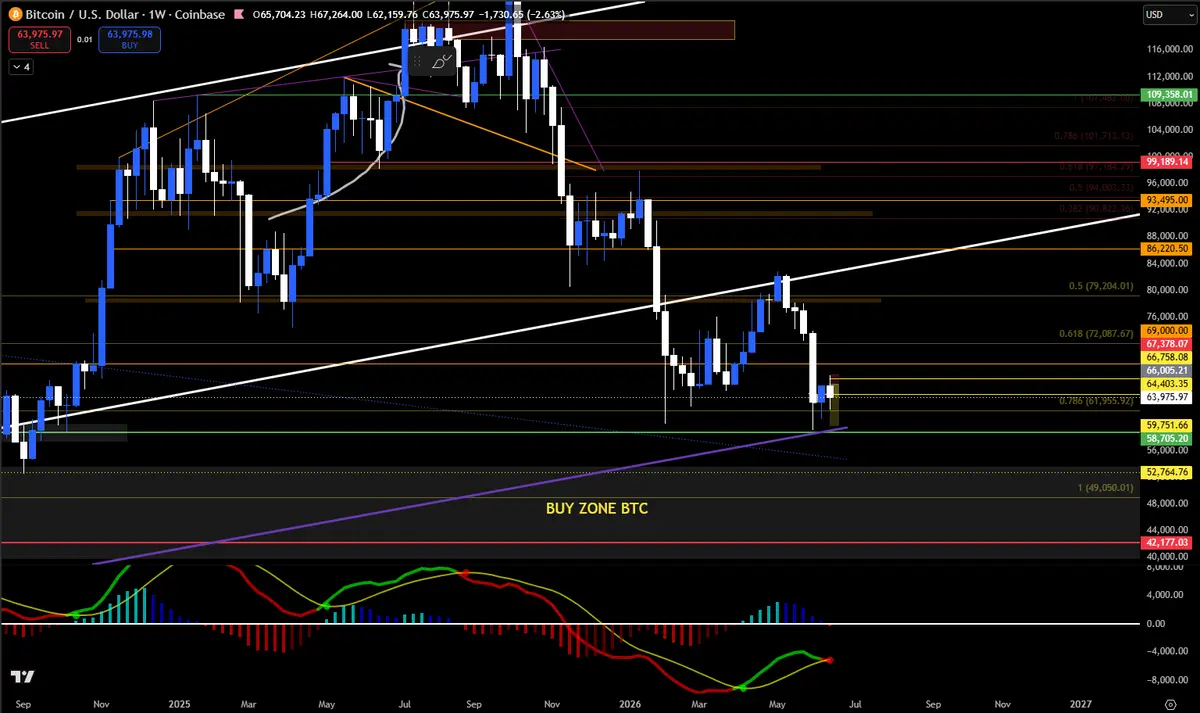This screenshot has height=713, width=1200.
Task: Click the yellow 52,764.76 price label
Action: point(1168,472)
